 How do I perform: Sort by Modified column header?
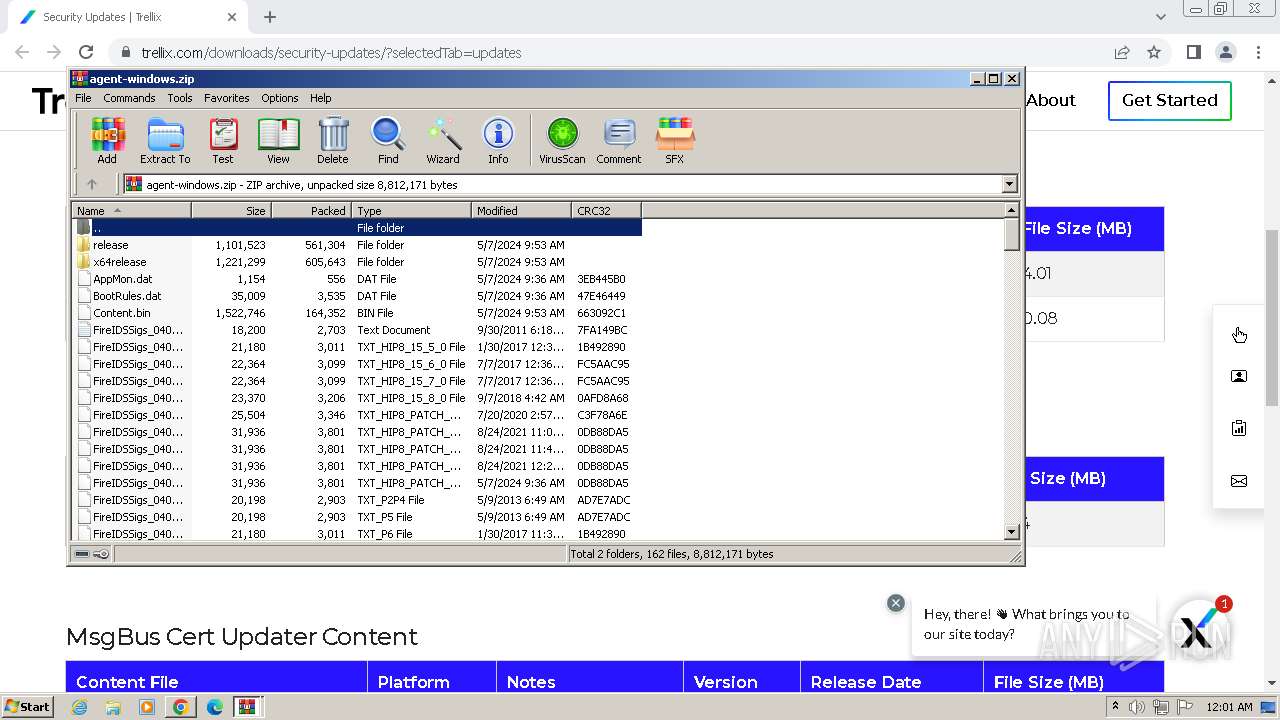(521, 210)
